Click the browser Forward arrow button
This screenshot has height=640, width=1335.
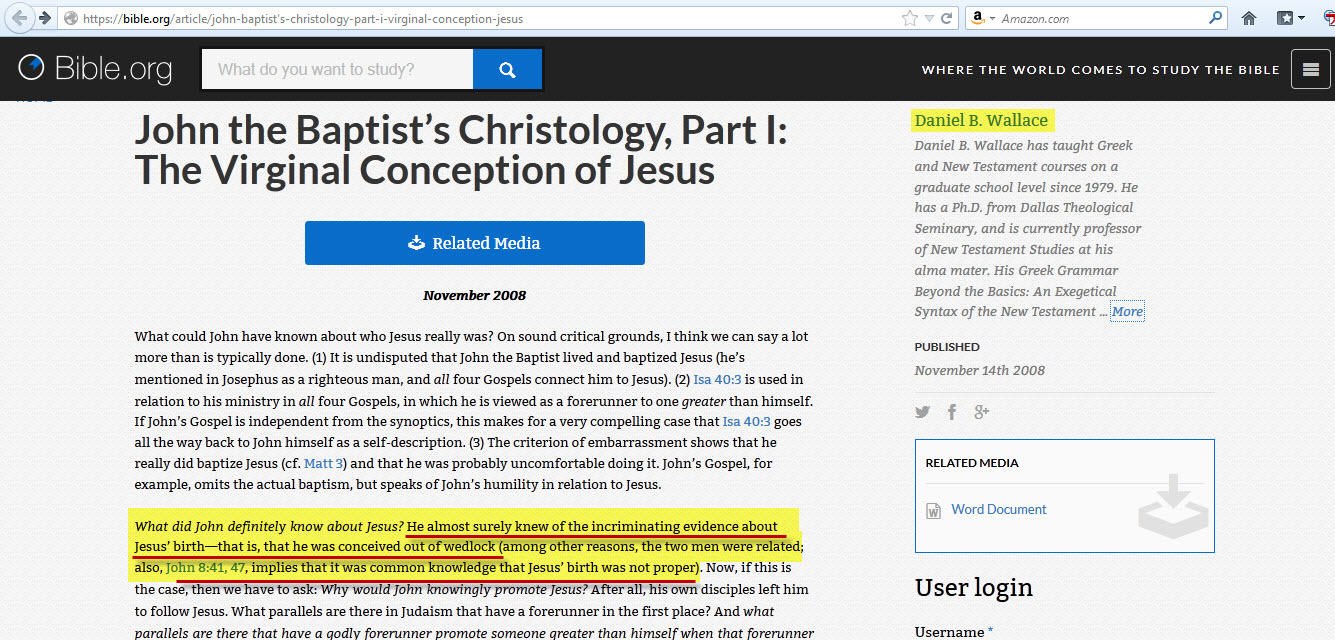pyautogui.click(x=44, y=18)
